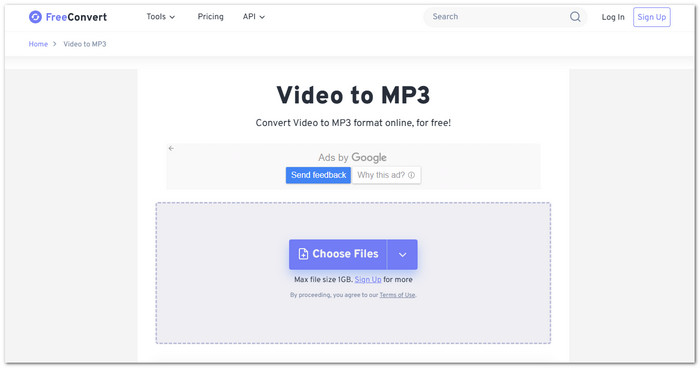Click the breadcrumb separator chevron after Home

click(x=55, y=44)
